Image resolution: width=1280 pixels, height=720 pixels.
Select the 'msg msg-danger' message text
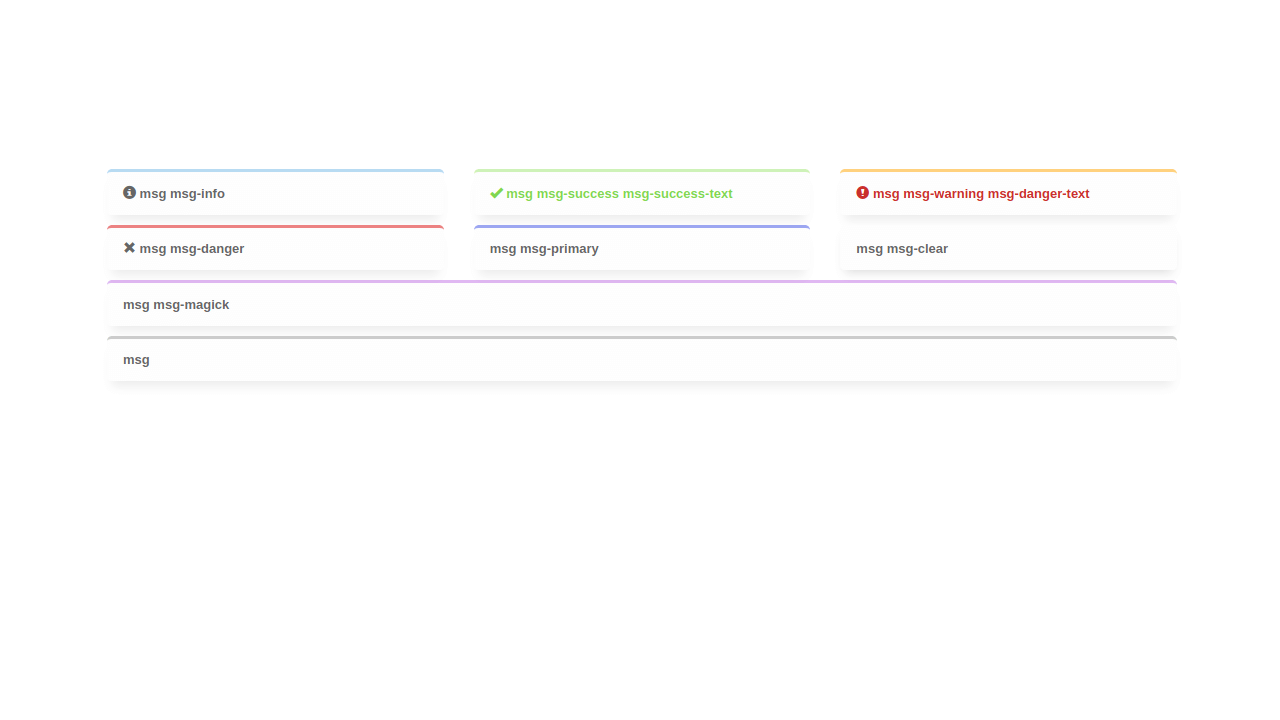click(x=192, y=249)
